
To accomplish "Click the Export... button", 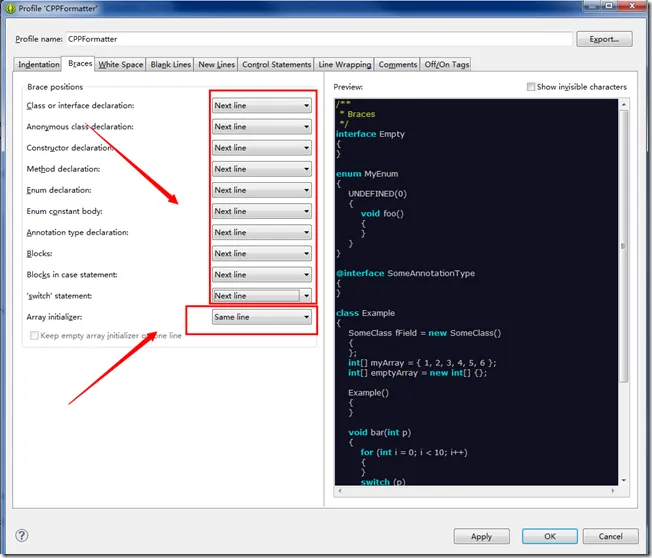I will 604,39.
